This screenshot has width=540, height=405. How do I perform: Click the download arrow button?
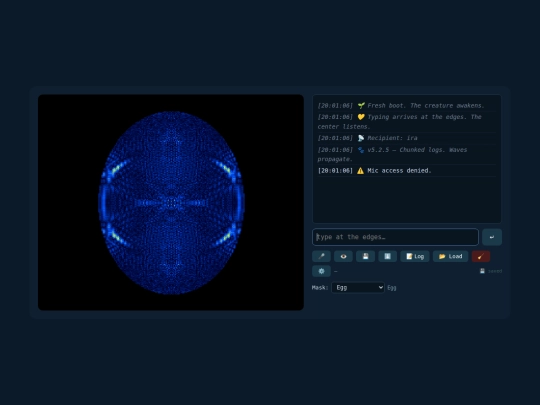[x=387, y=256]
